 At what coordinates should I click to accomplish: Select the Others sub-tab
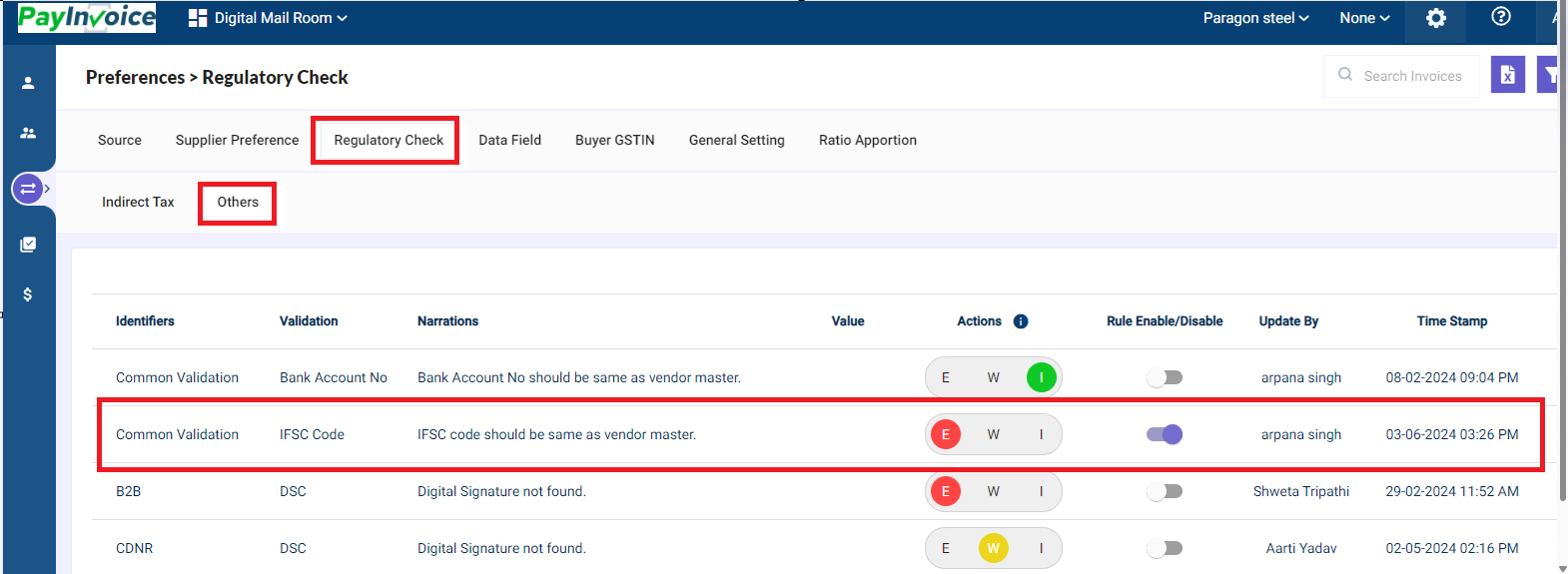[238, 202]
